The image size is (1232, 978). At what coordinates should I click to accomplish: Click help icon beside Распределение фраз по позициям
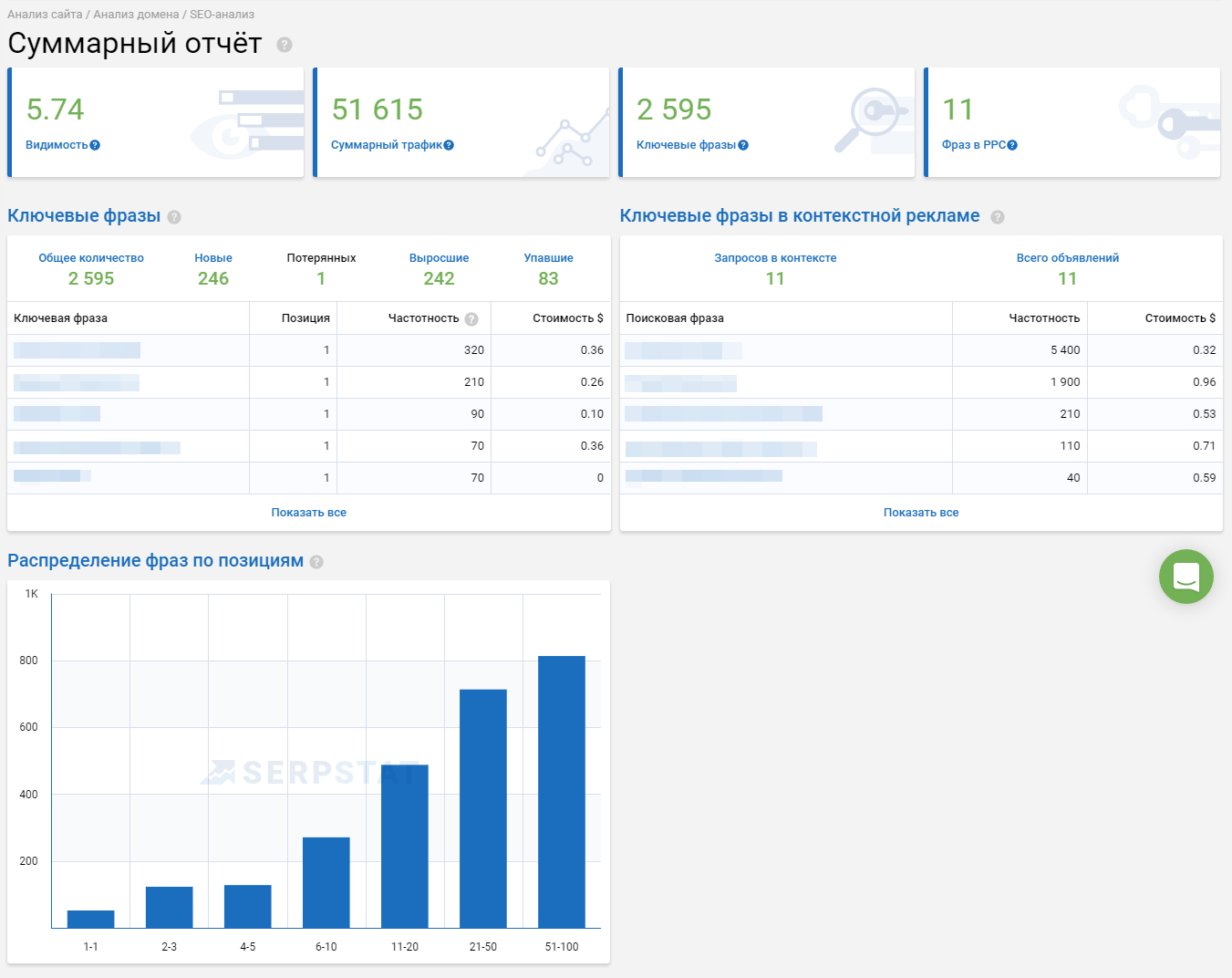(x=316, y=562)
